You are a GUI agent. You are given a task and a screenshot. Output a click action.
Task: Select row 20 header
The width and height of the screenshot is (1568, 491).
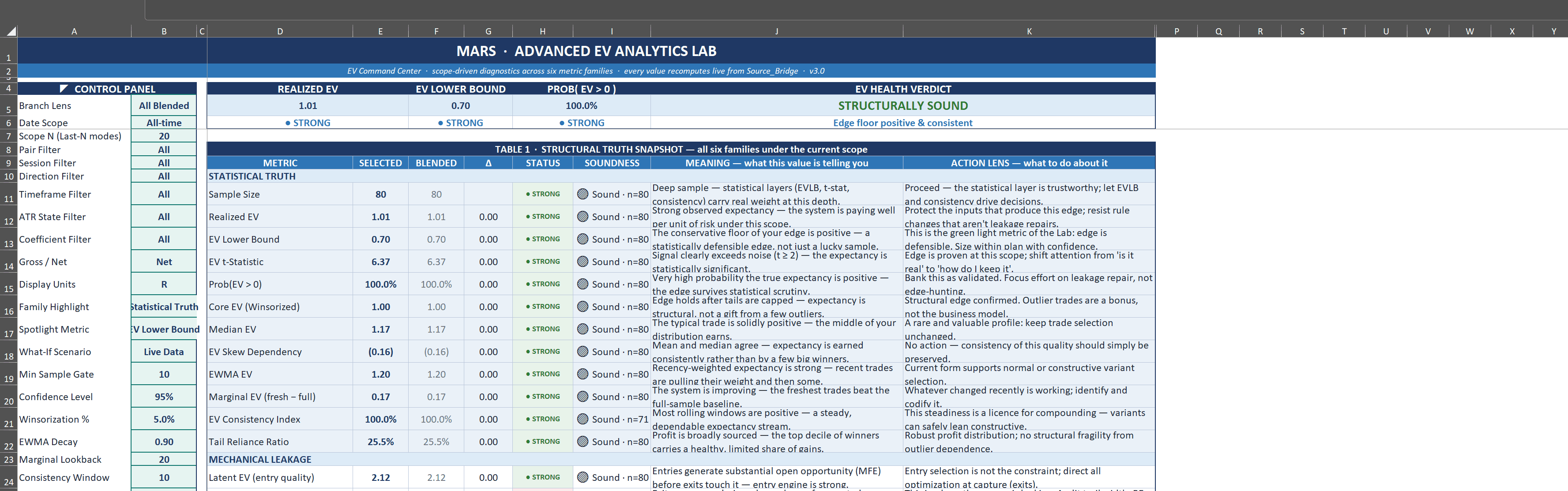[8, 397]
